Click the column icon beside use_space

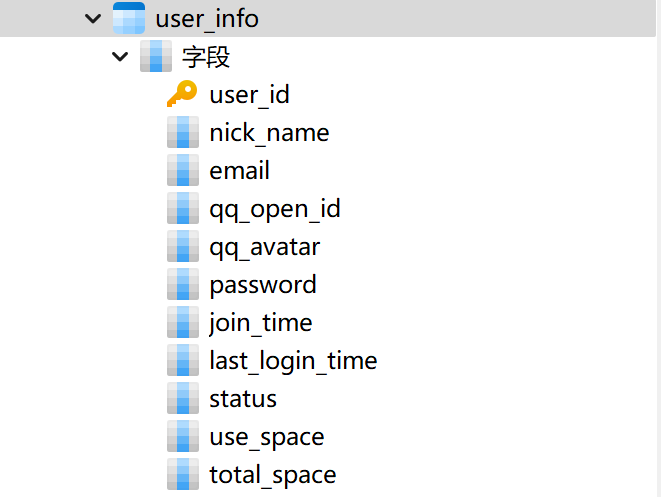pyautogui.click(x=183, y=436)
